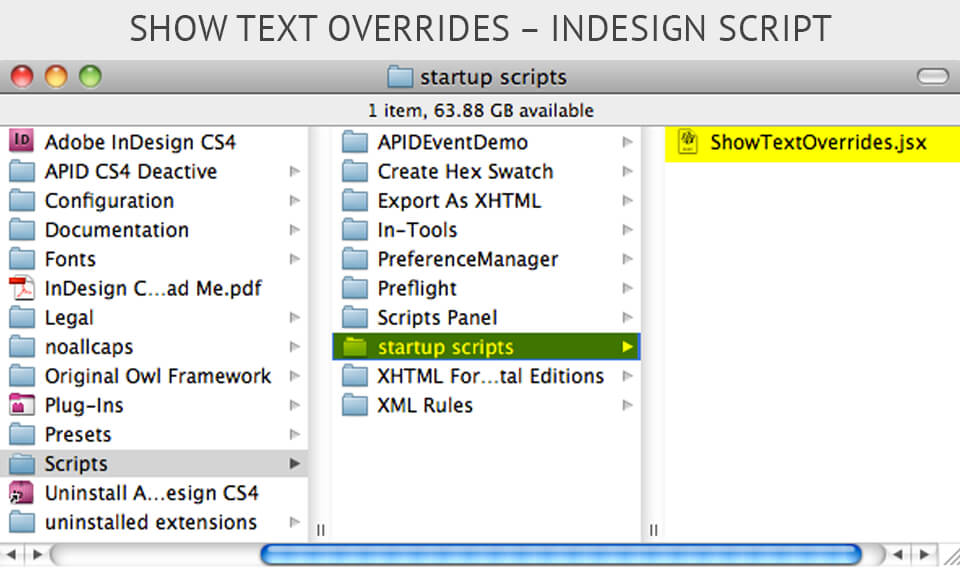Select the Original Owl Framework name
This screenshot has height=573, width=960.
(x=158, y=376)
